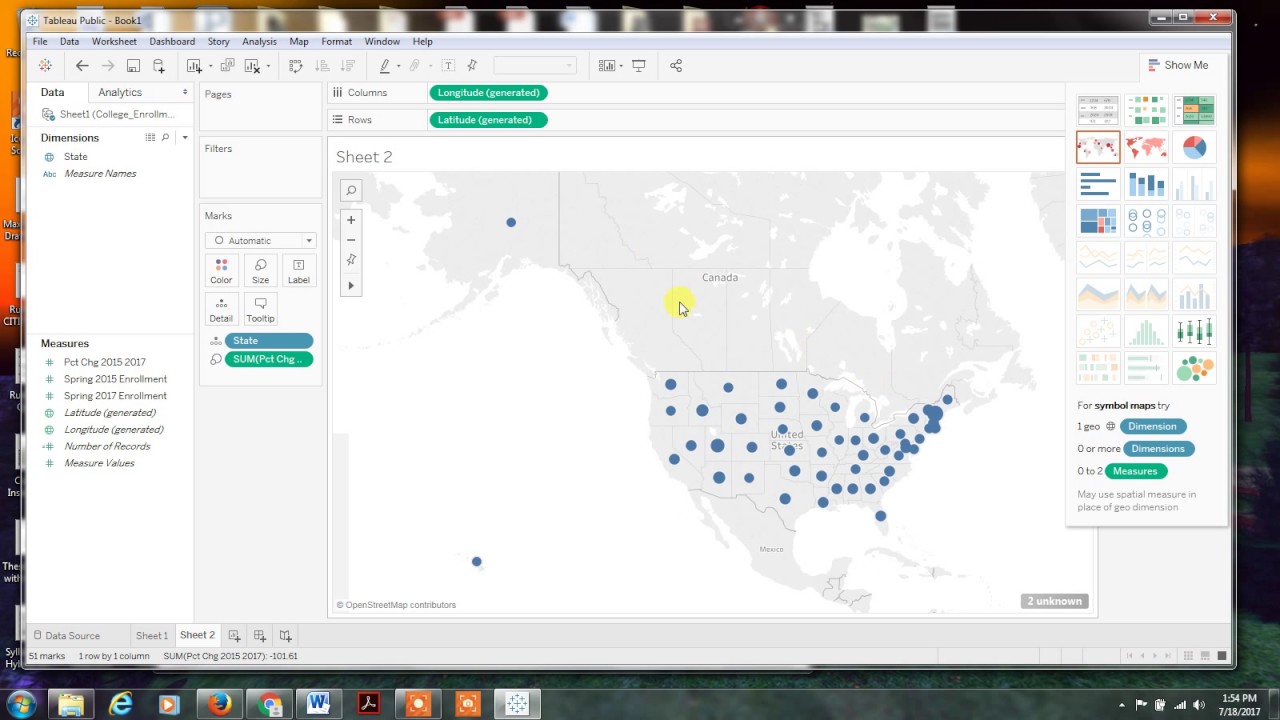Open the Tooltip marks card button
1280x720 pixels.
pyautogui.click(x=260, y=309)
